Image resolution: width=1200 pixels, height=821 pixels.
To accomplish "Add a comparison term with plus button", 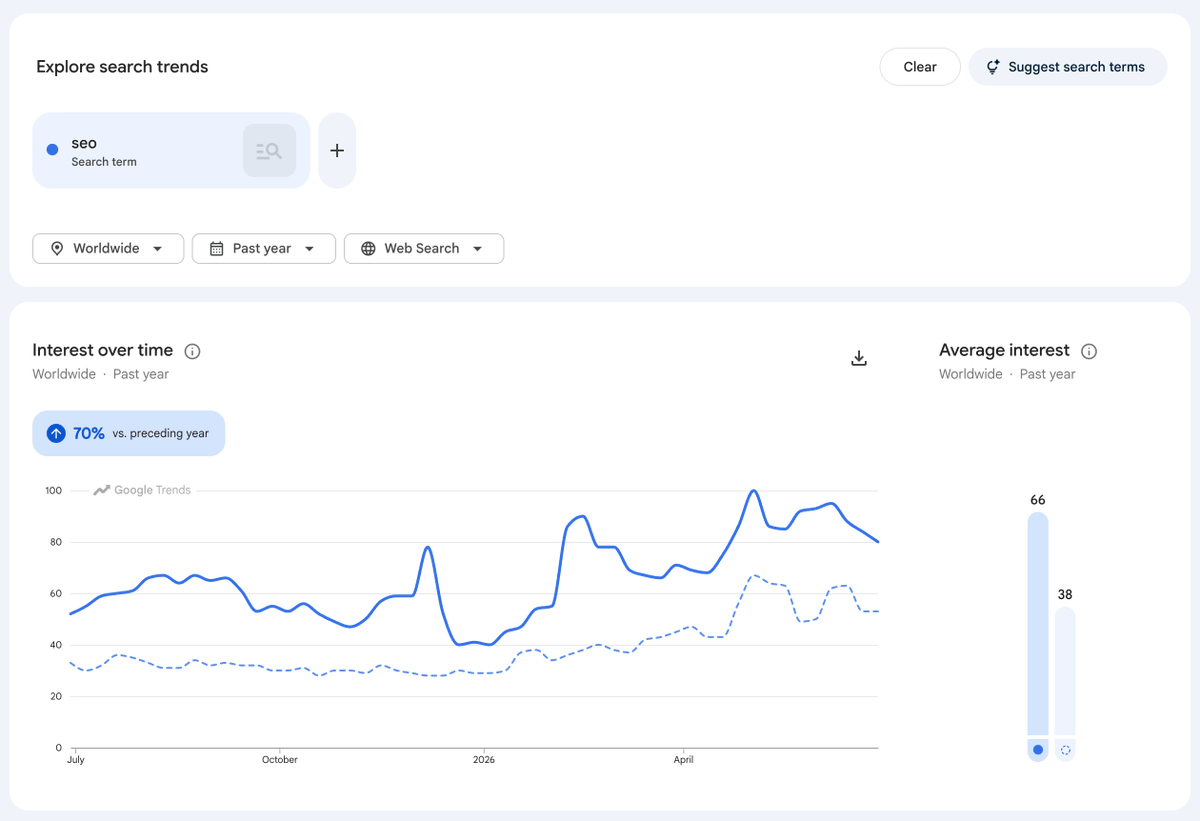I will (x=337, y=150).
